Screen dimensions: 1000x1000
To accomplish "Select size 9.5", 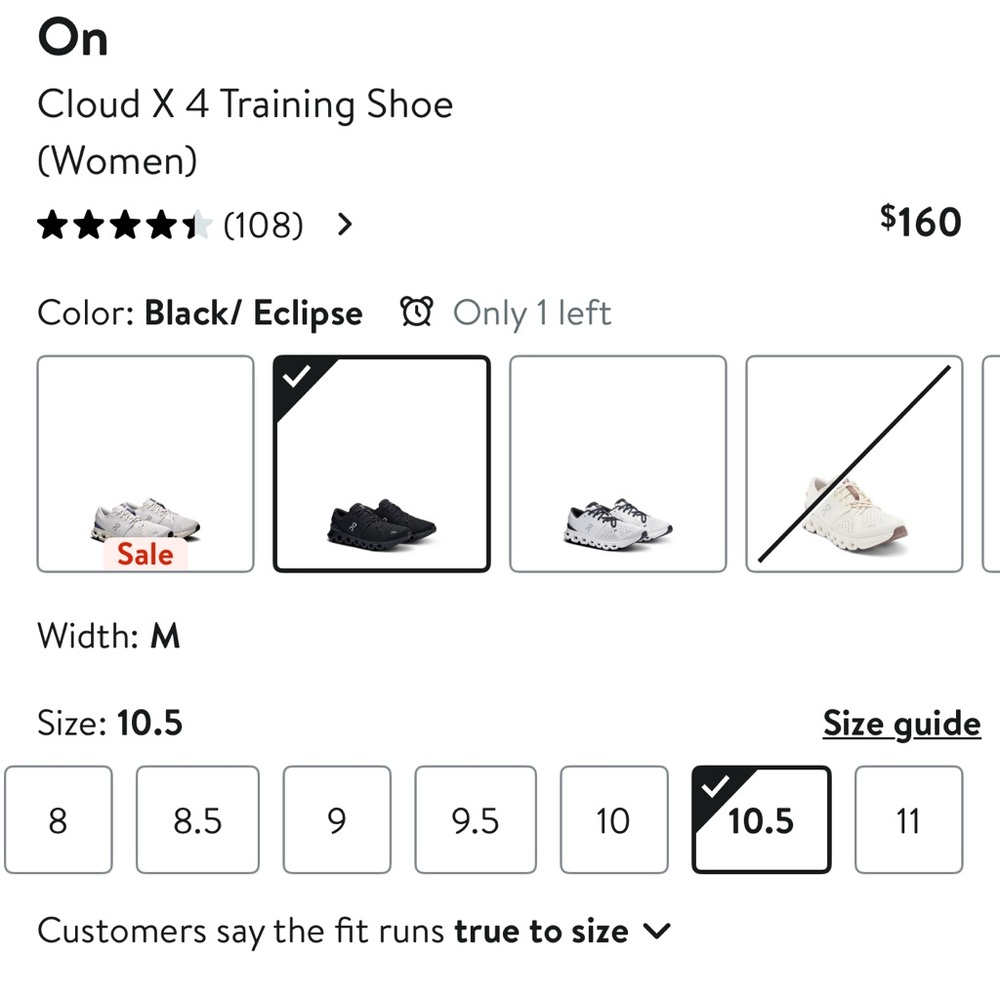I will 475,820.
